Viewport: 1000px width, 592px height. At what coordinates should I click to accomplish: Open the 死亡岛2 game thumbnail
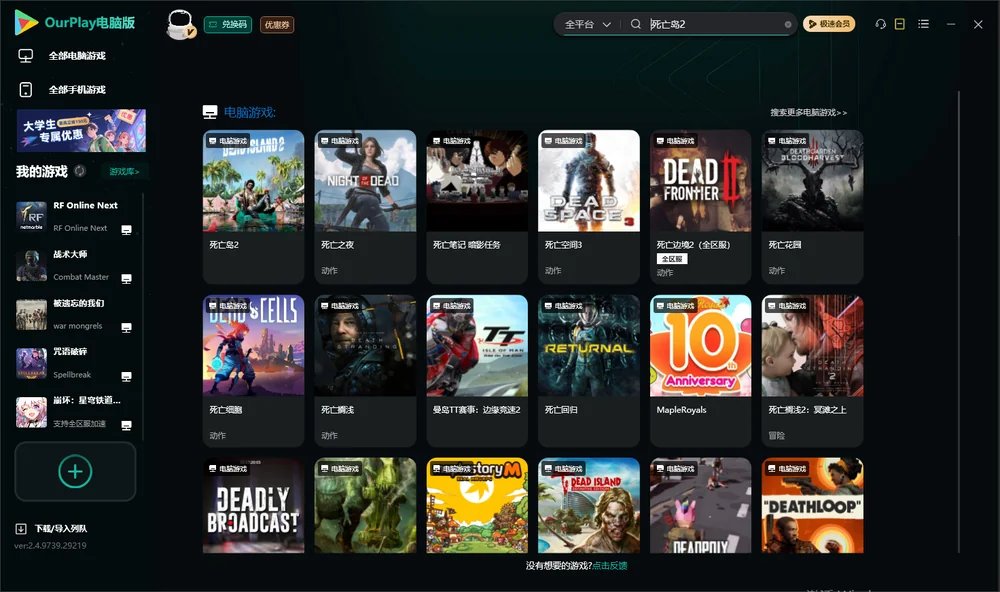pos(253,181)
